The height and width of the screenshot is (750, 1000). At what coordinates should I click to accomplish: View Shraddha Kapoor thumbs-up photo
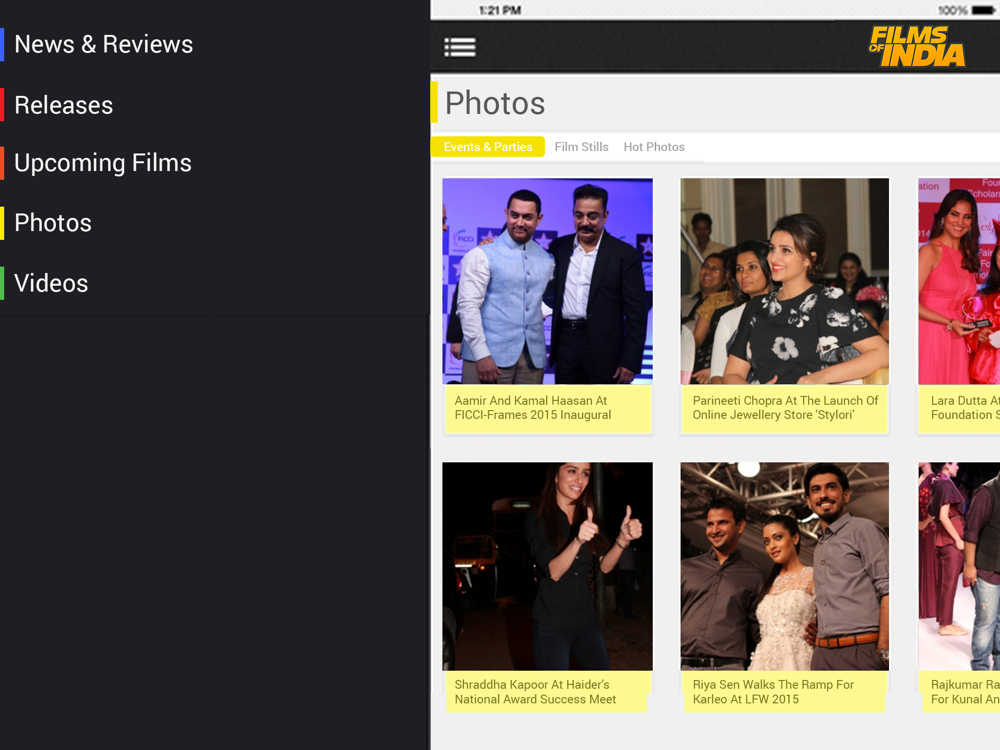[547, 566]
